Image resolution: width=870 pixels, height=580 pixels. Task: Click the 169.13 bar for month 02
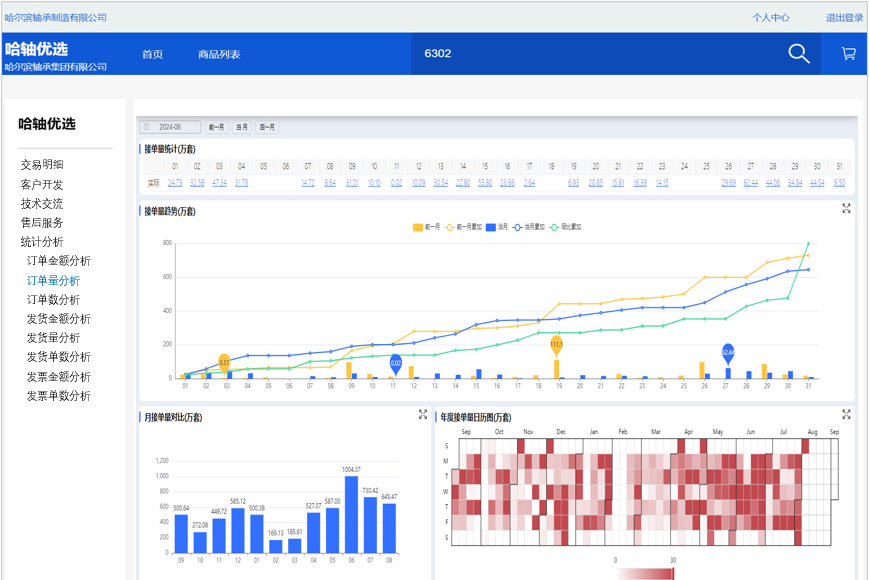[x=276, y=546]
